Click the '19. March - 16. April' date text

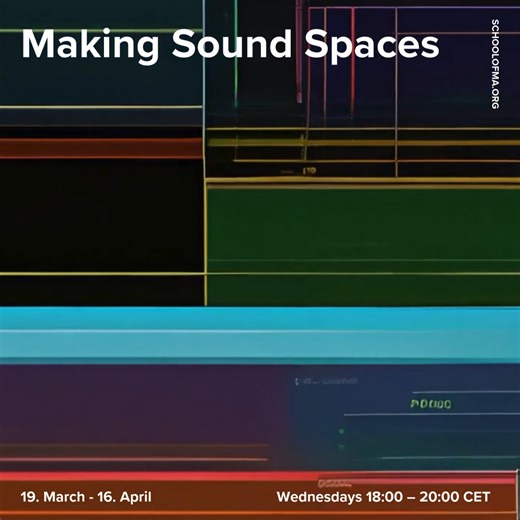pyautogui.click(x=86, y=497)
